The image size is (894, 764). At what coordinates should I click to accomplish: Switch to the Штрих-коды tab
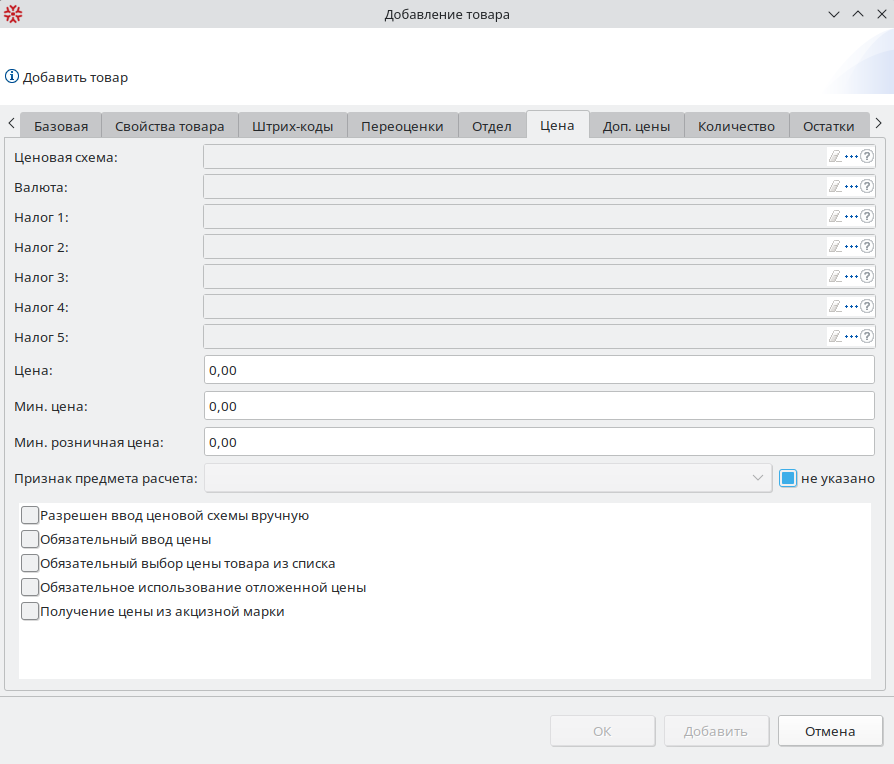pyautogui.click(x=293, y=126)
